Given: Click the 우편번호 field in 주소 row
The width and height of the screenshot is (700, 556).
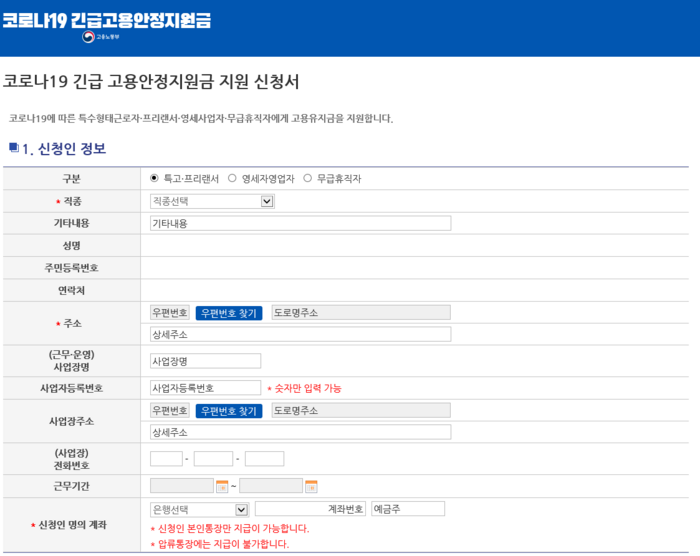Looking at the screenshot, I should coord(170,313).
